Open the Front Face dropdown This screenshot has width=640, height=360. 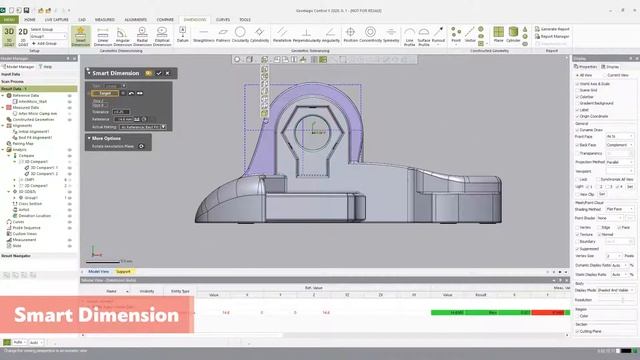[x=620, y=136]
